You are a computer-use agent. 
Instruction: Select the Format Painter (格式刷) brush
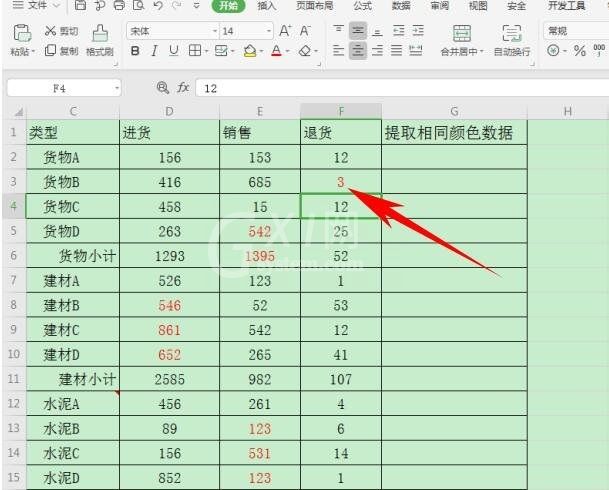coord(100,33)
